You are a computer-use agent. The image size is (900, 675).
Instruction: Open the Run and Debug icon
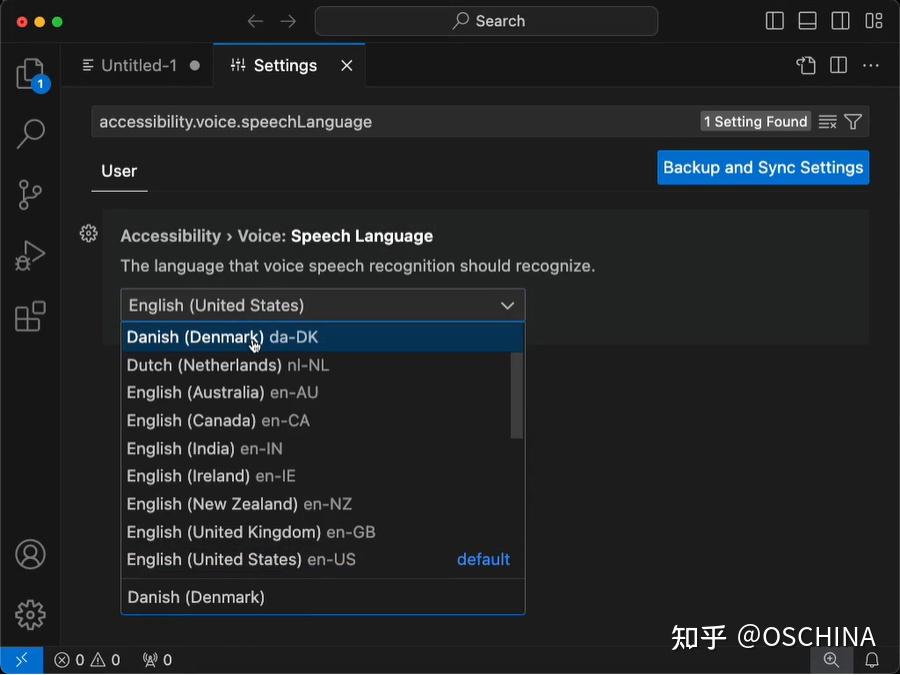click(29, 255)
